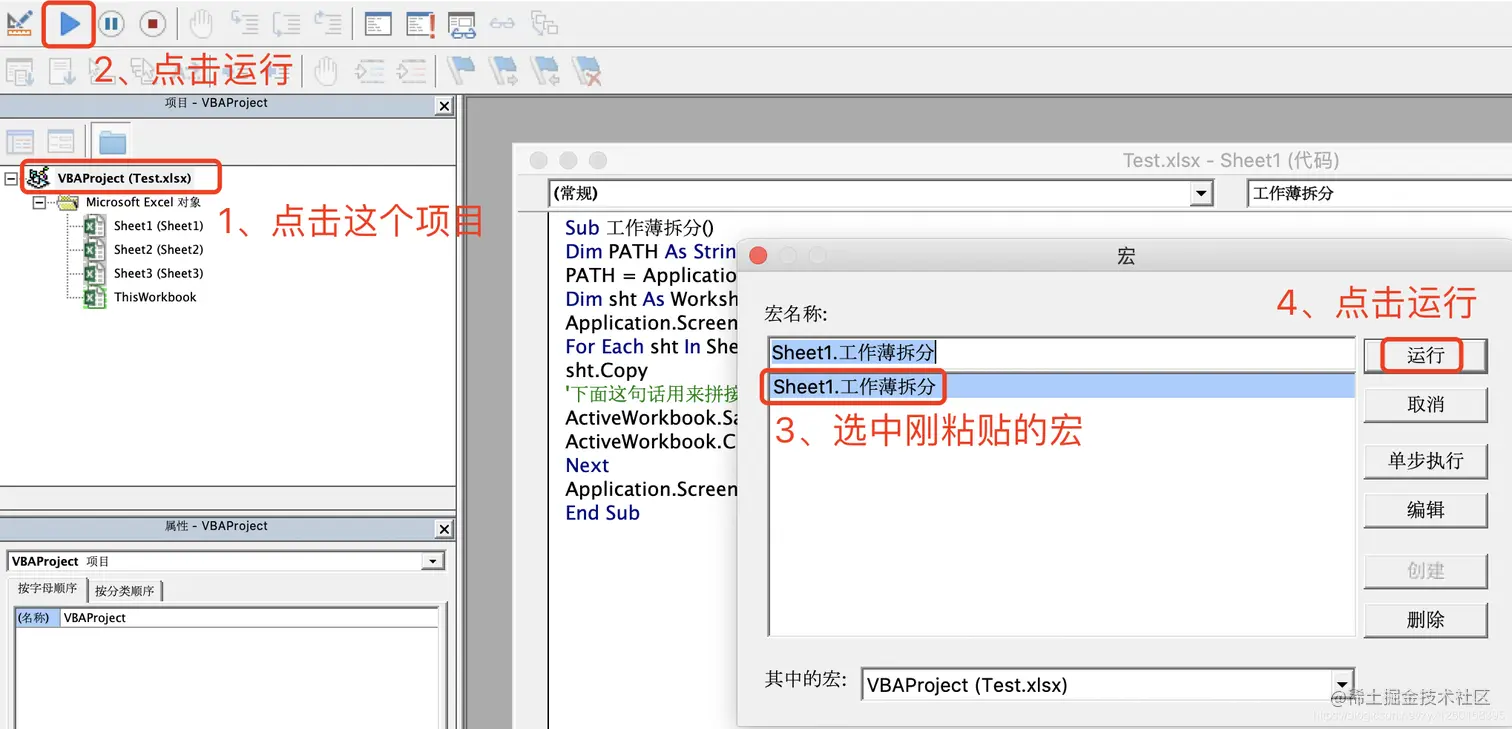Toggle Folders in the project panel
Screen dimensions: 1512x729
[x=111, y=142]
